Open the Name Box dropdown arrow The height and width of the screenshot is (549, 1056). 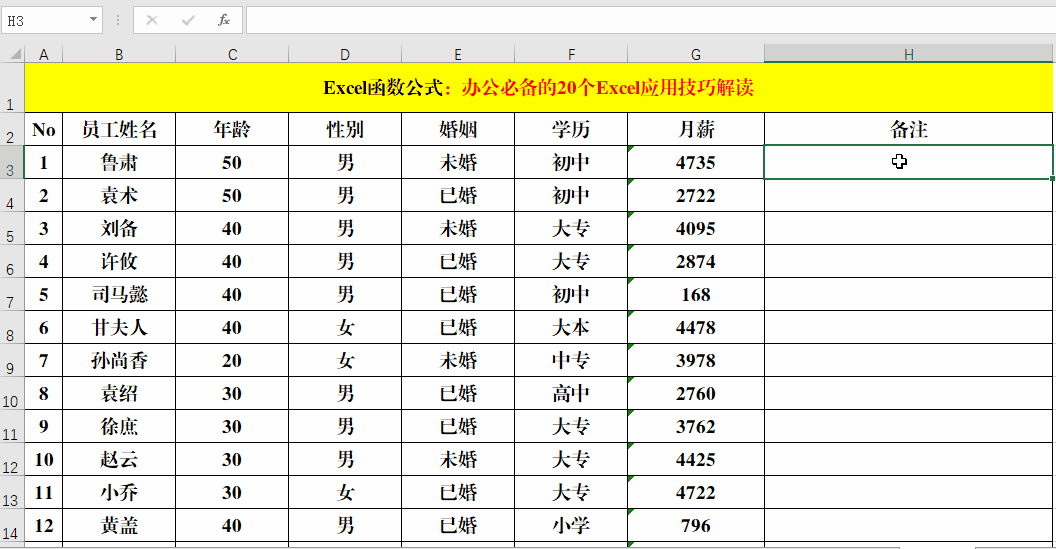[93, 20]
